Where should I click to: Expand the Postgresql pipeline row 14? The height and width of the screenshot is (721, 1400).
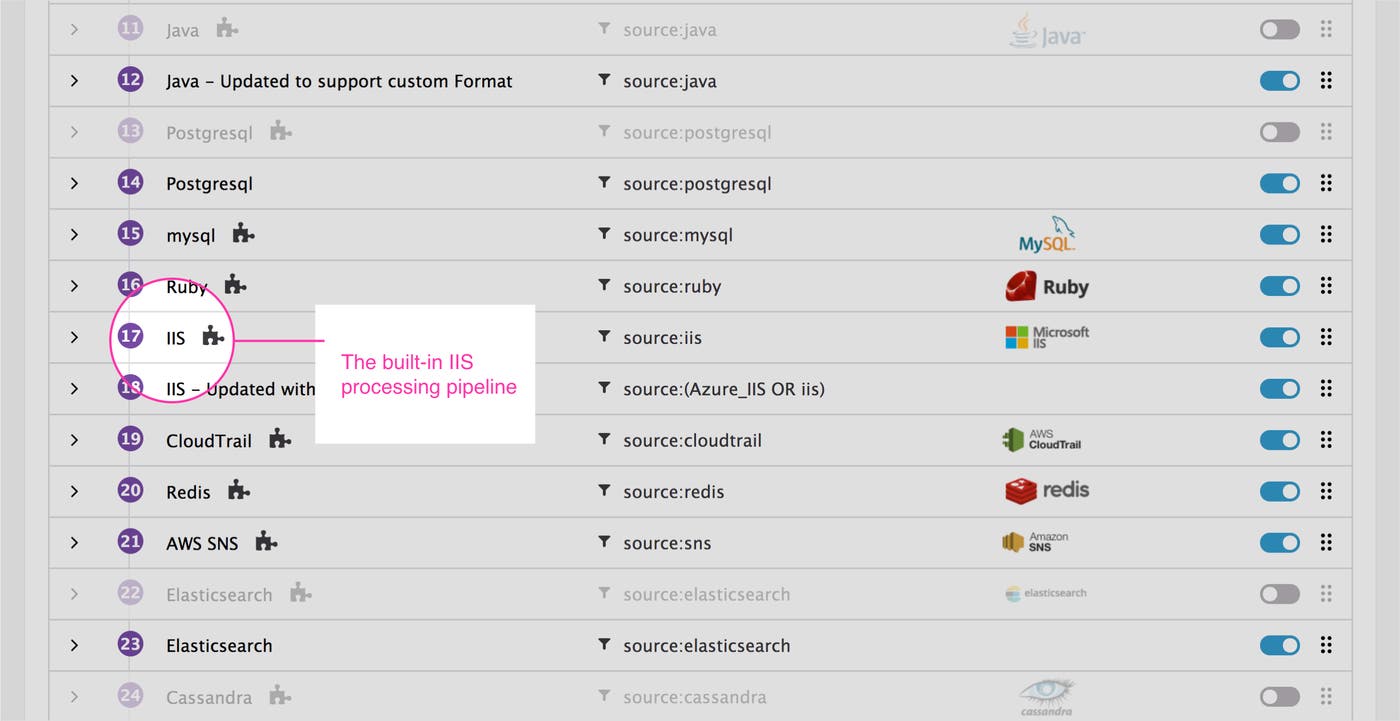point(74,183)
